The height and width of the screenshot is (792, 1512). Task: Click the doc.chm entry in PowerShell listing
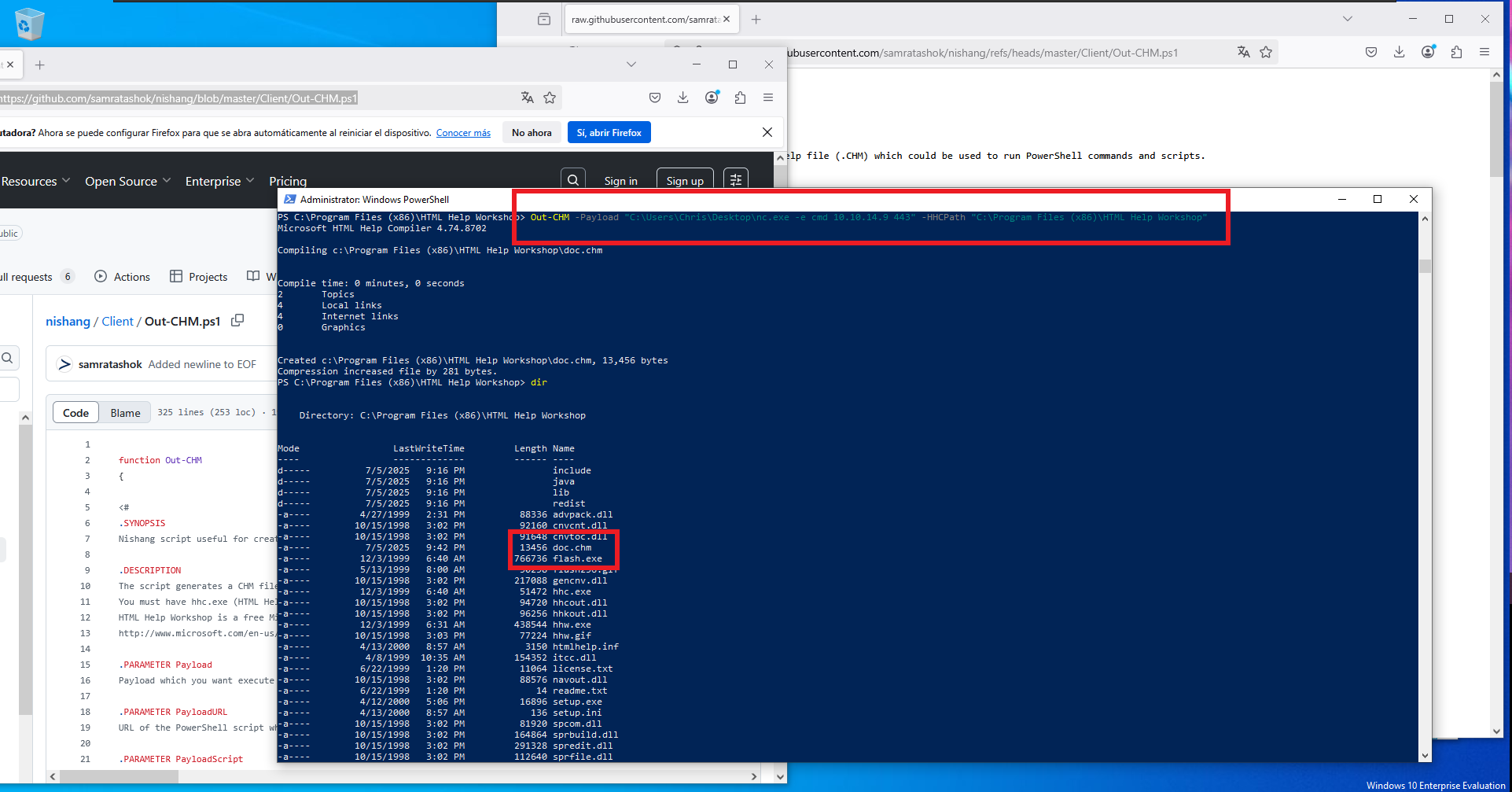click(x=572, y=547)
